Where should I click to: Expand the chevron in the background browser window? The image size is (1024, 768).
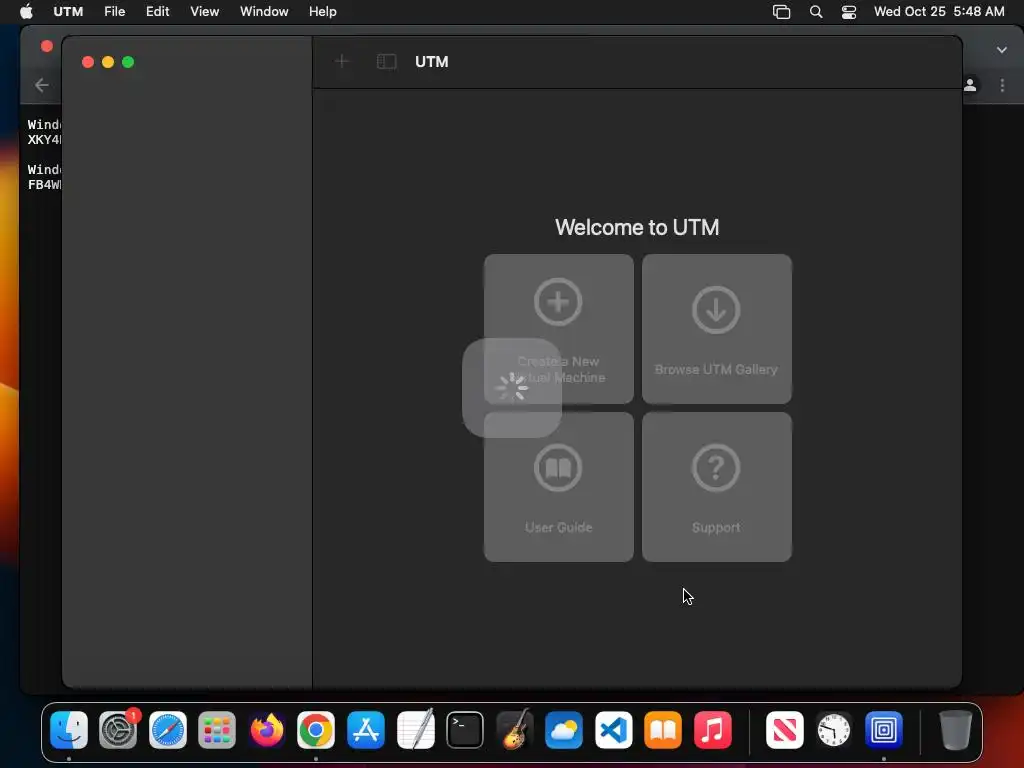tap(1002, 50)
